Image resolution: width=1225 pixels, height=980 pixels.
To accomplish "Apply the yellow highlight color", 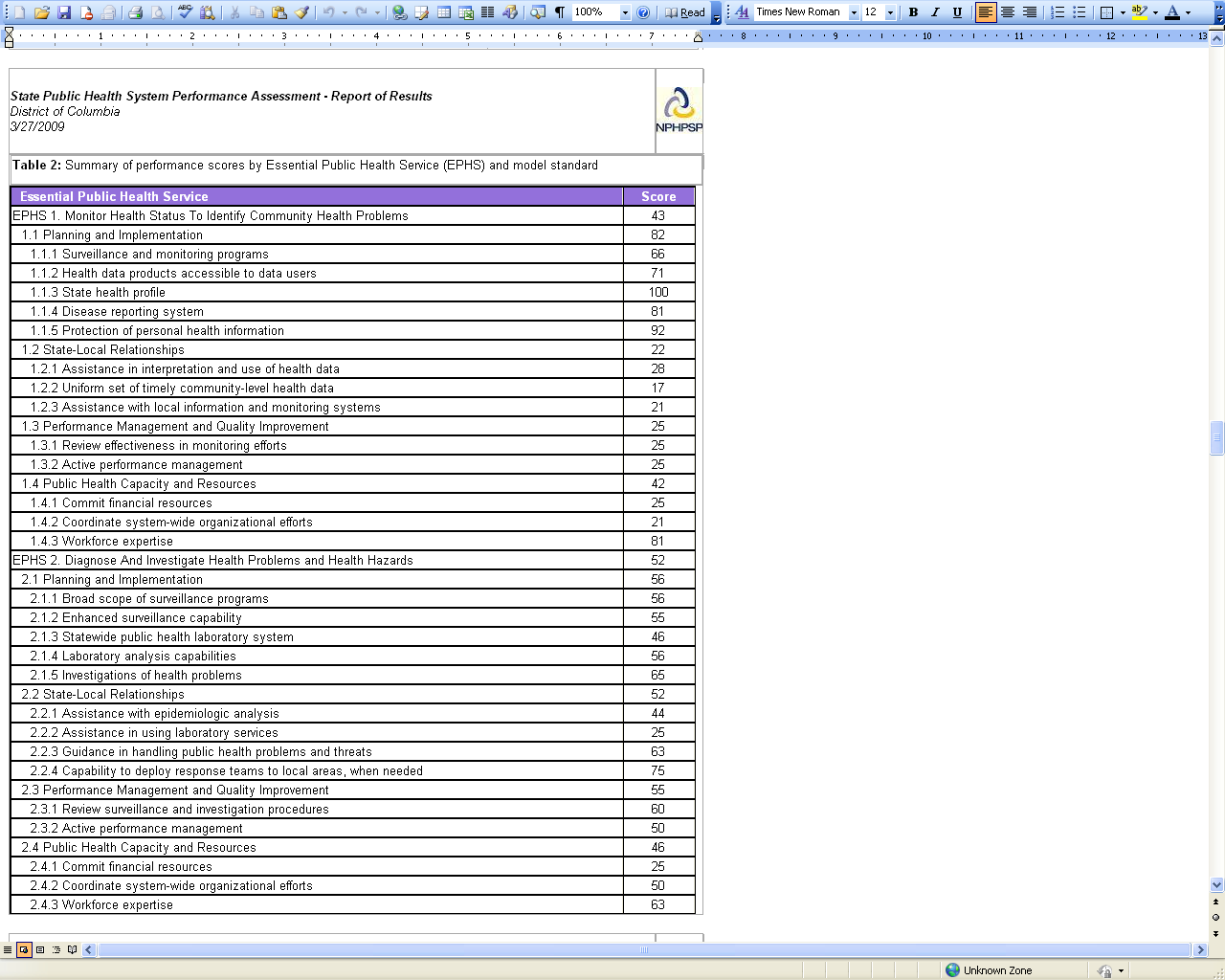I will (x=1139, y=12).
